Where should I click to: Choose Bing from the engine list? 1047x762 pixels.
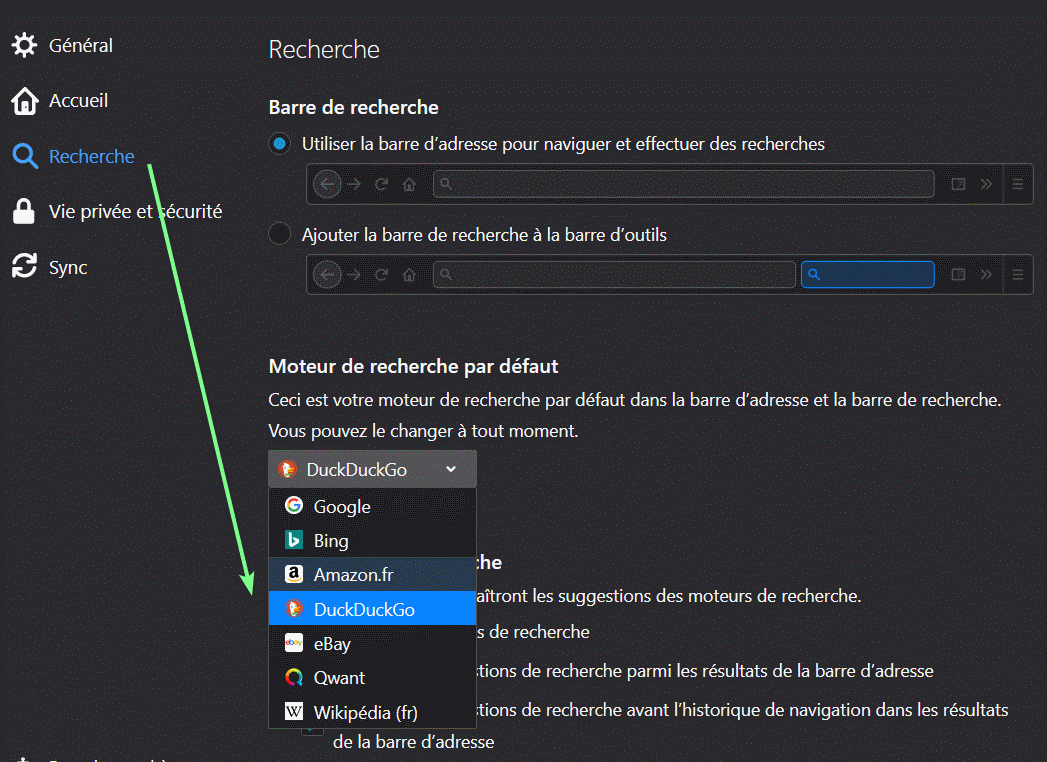(373, 540)
